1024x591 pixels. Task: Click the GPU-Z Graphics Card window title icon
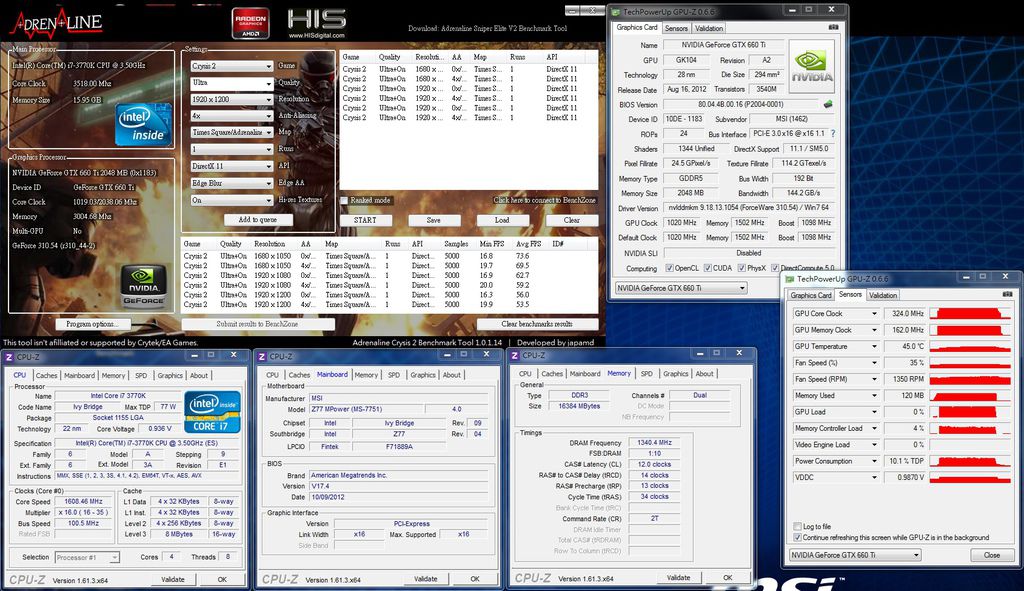pyautogui.click(x=616, y=12)
